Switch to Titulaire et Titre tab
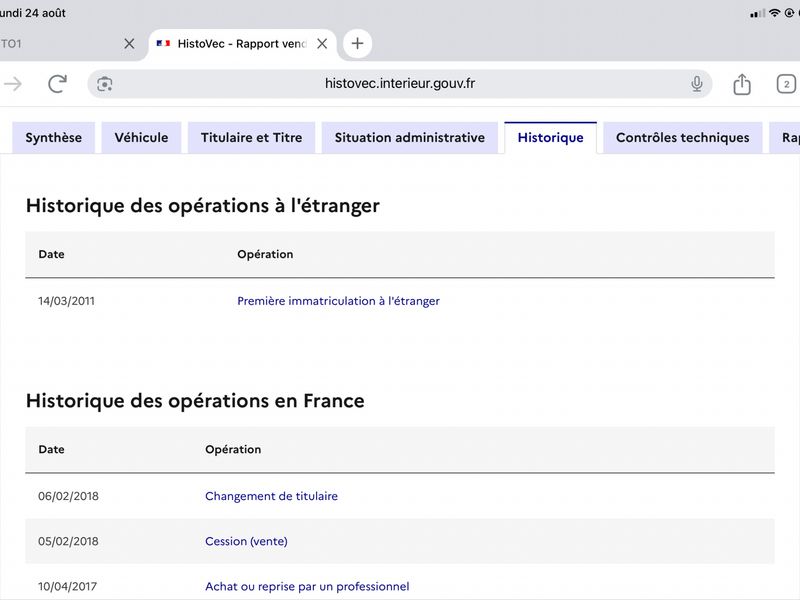Image resolution: width=800 pixels, height=600 pixels. coord(252,138)
